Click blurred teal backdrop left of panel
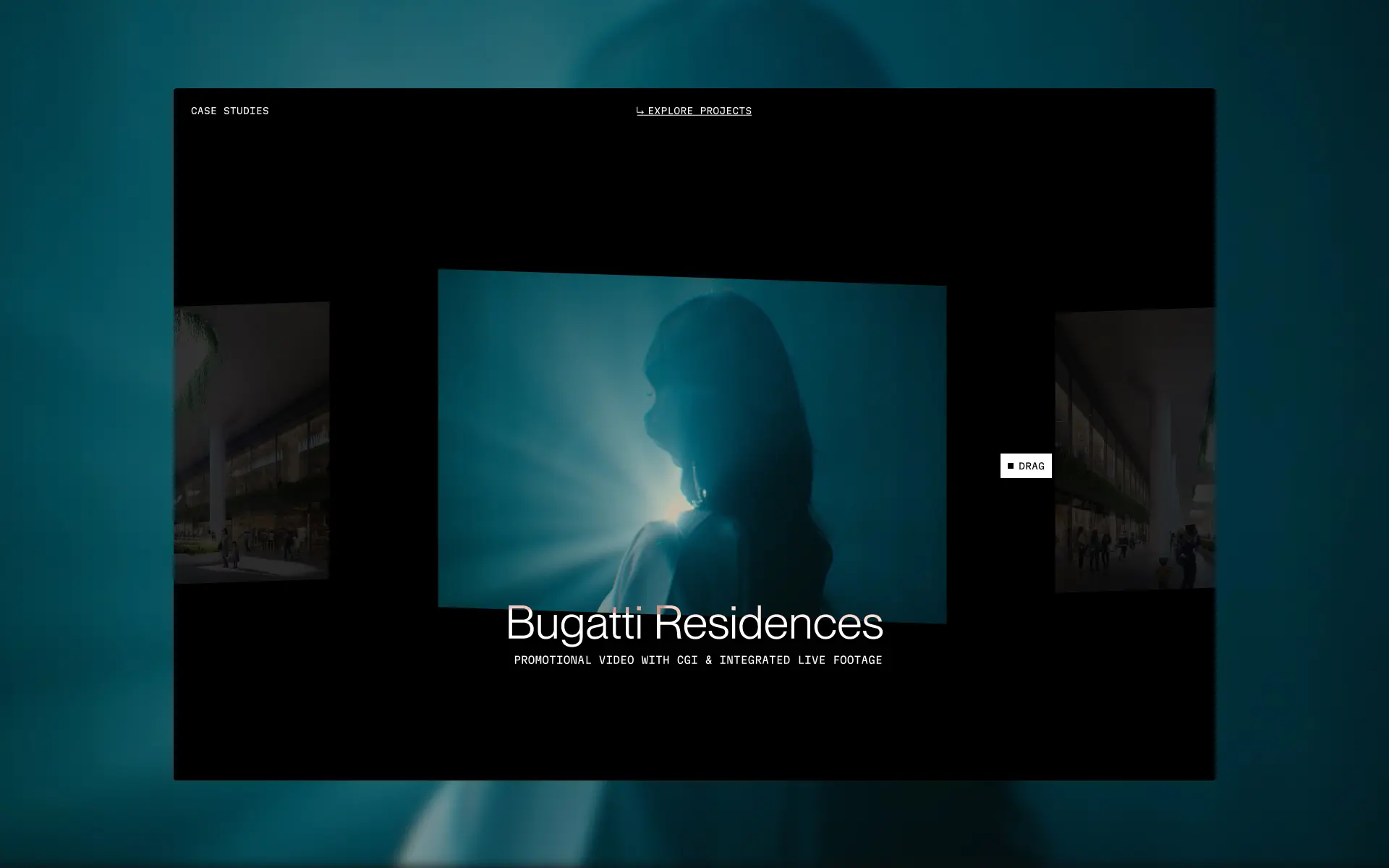 (87, 434)
